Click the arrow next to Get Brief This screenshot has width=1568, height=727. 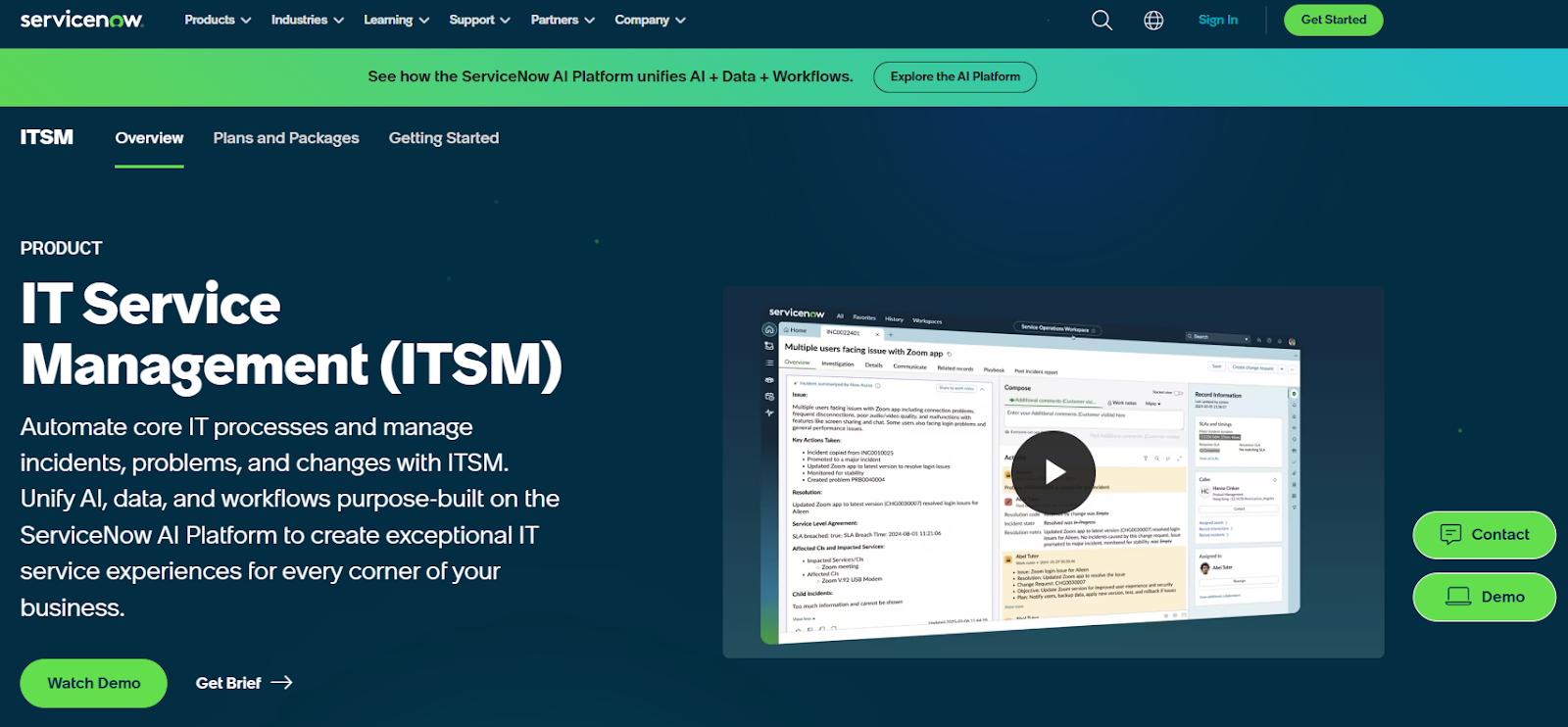[x=281, y=683]
